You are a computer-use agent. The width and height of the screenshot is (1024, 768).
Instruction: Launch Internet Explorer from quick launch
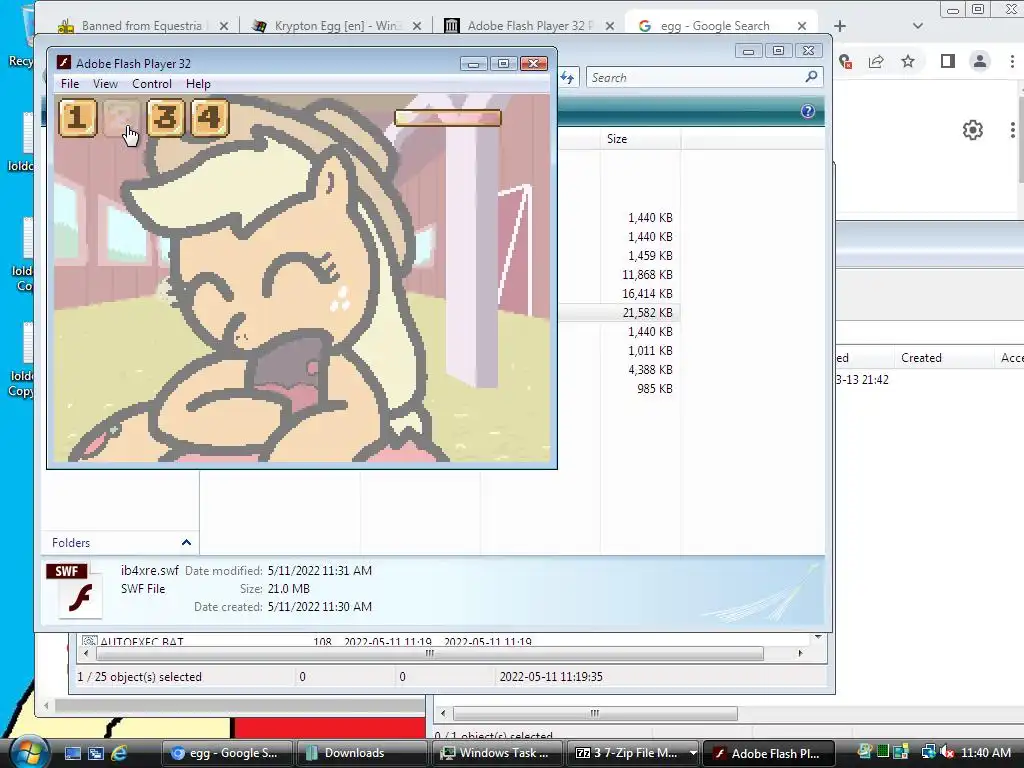coord(119,753)
